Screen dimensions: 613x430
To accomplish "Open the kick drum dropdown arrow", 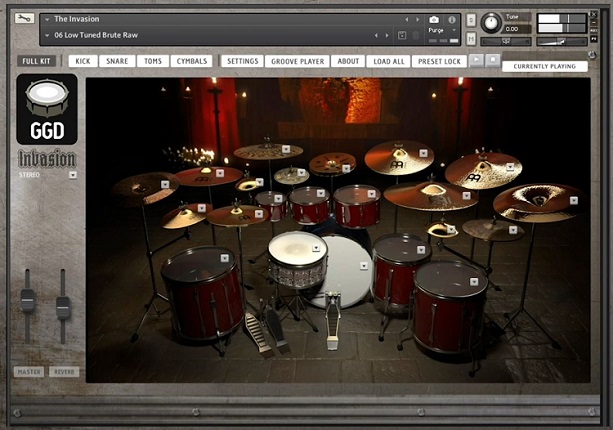I will click(364, 266).
